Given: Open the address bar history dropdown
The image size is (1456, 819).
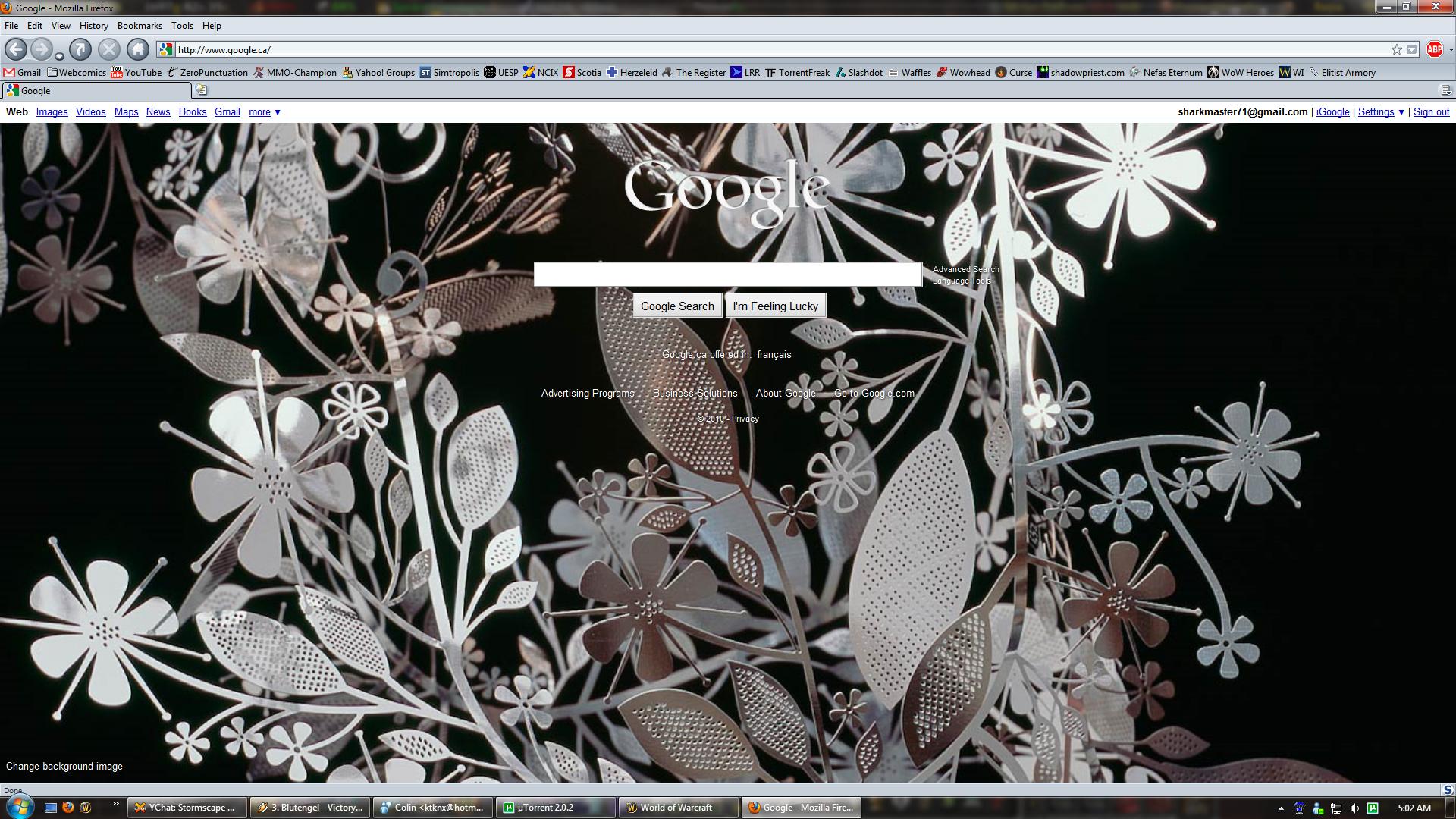Looking at the screenshot, I should tap(1411, 50).
